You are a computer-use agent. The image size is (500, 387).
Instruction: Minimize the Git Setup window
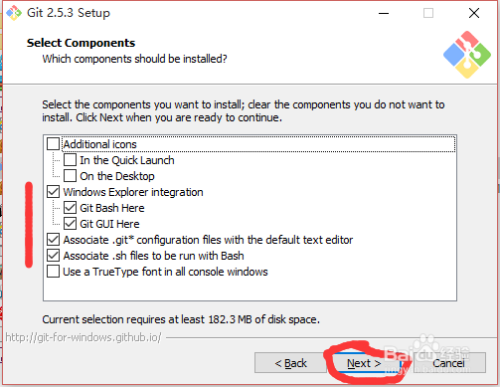pos(384,13)
